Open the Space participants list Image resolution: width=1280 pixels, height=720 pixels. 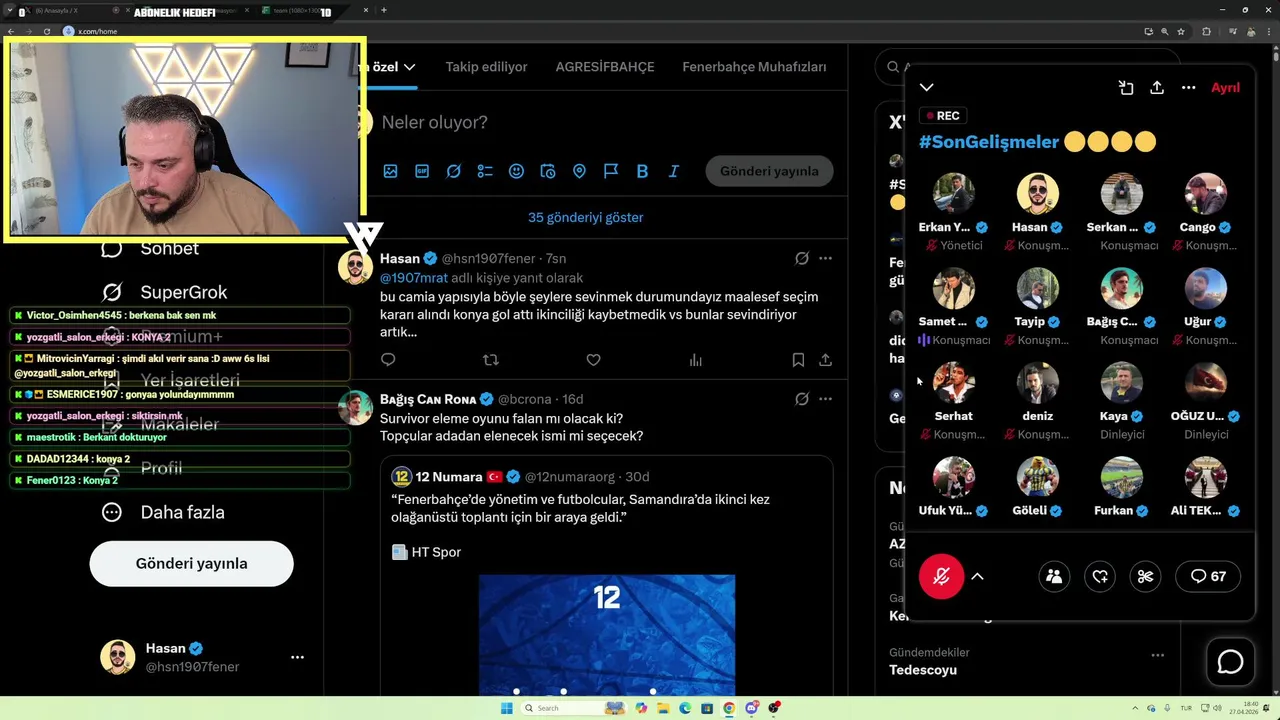click(1054, 576)
